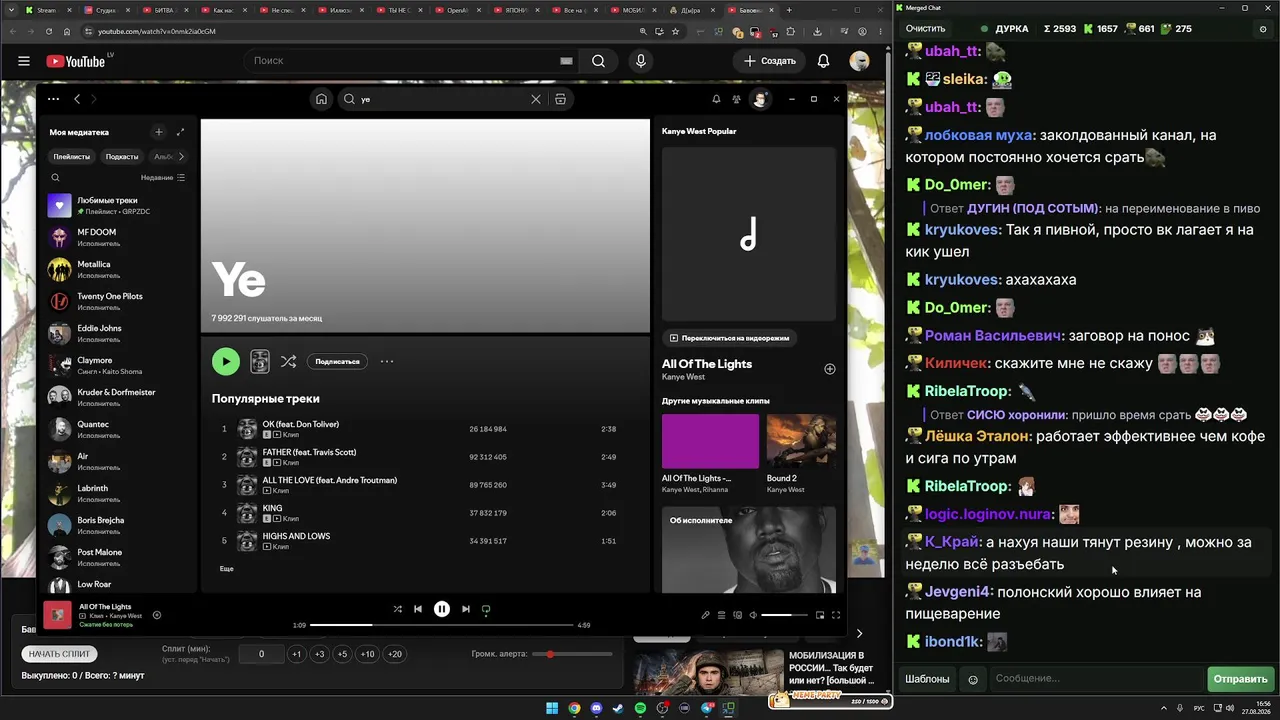The image size is (1280, 720).
Task: Open the lyrics microphone icon
Action: (x=705, y=615)
